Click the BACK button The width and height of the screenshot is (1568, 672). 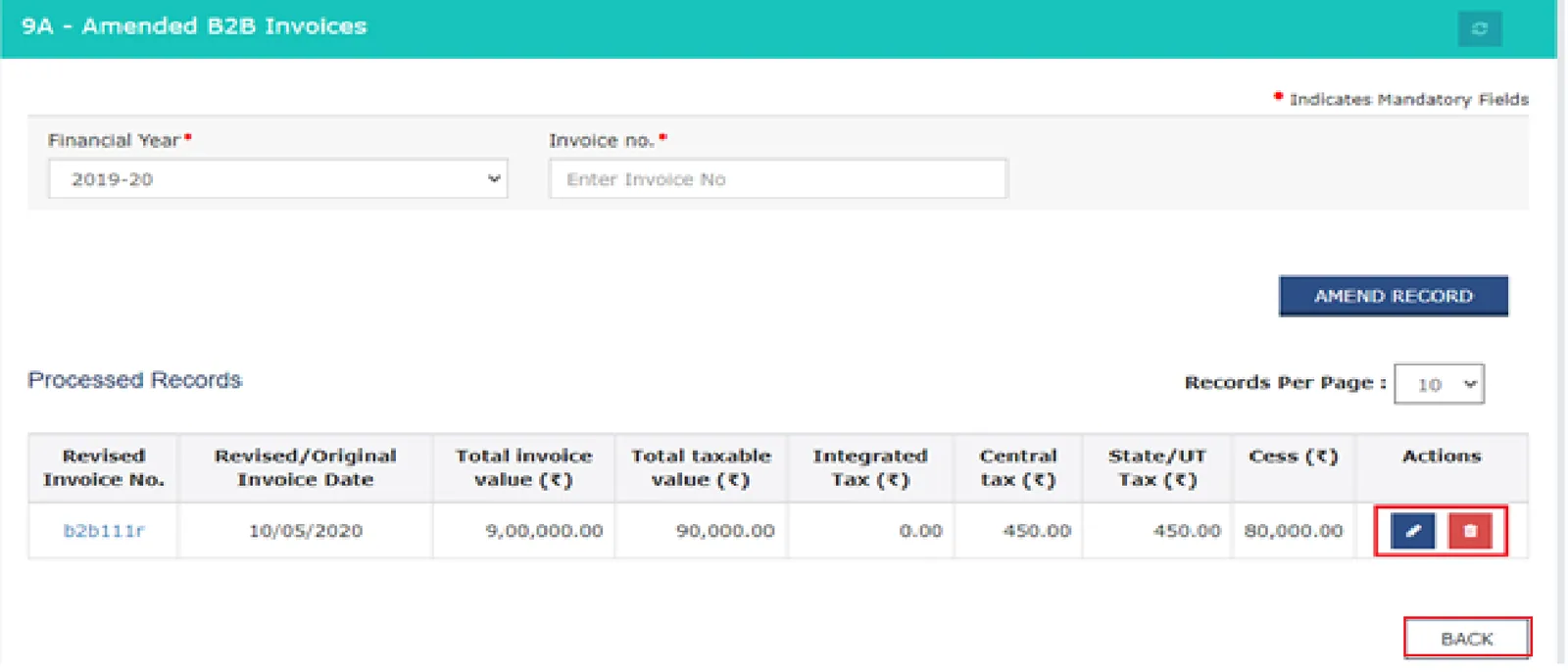1466,639
